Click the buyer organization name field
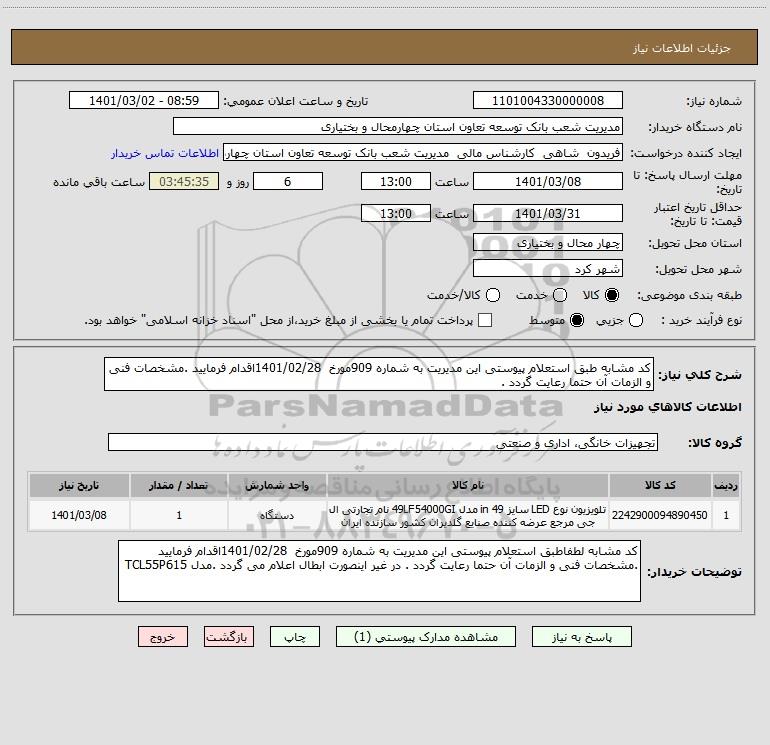The image size is (770, 745). [398, 126]
